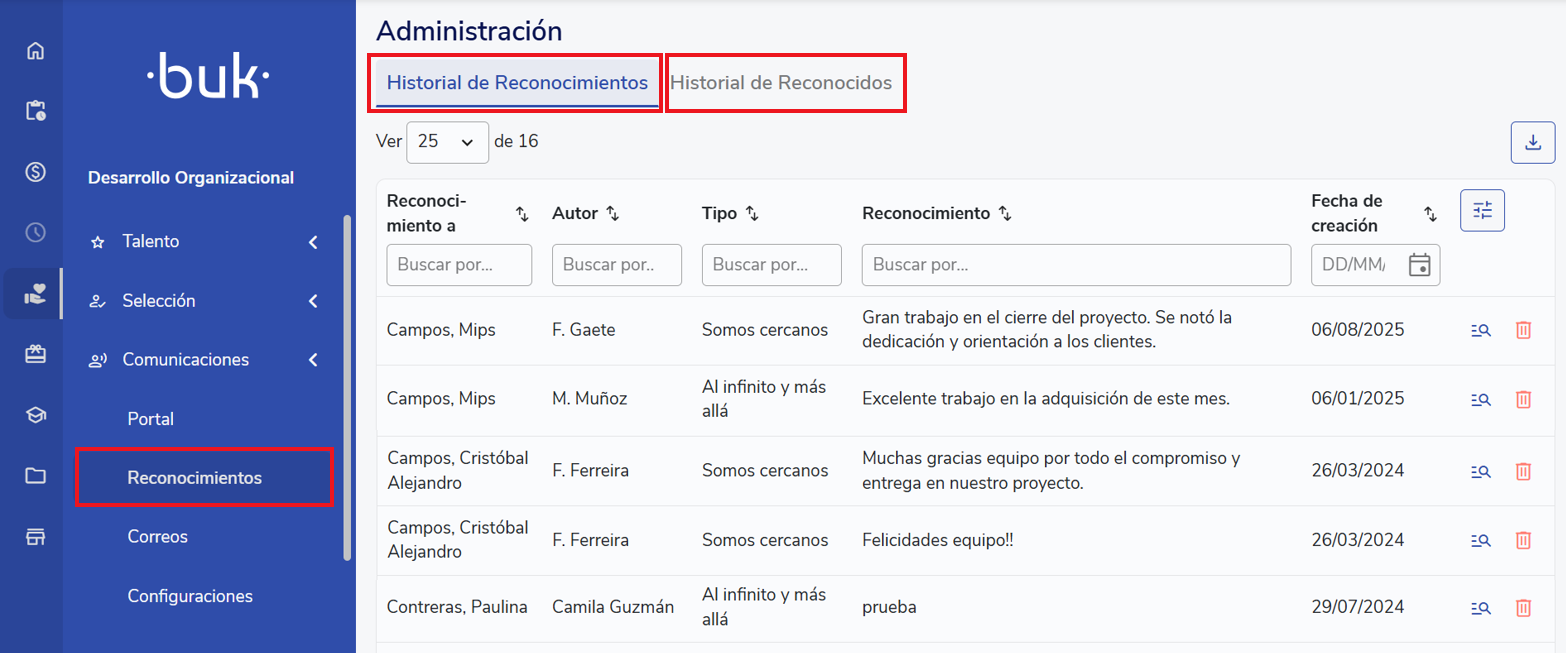Click the graduation cap training icon
Image resolution: width=1566 pixels, height=653 pixels.
click(36, 415)
